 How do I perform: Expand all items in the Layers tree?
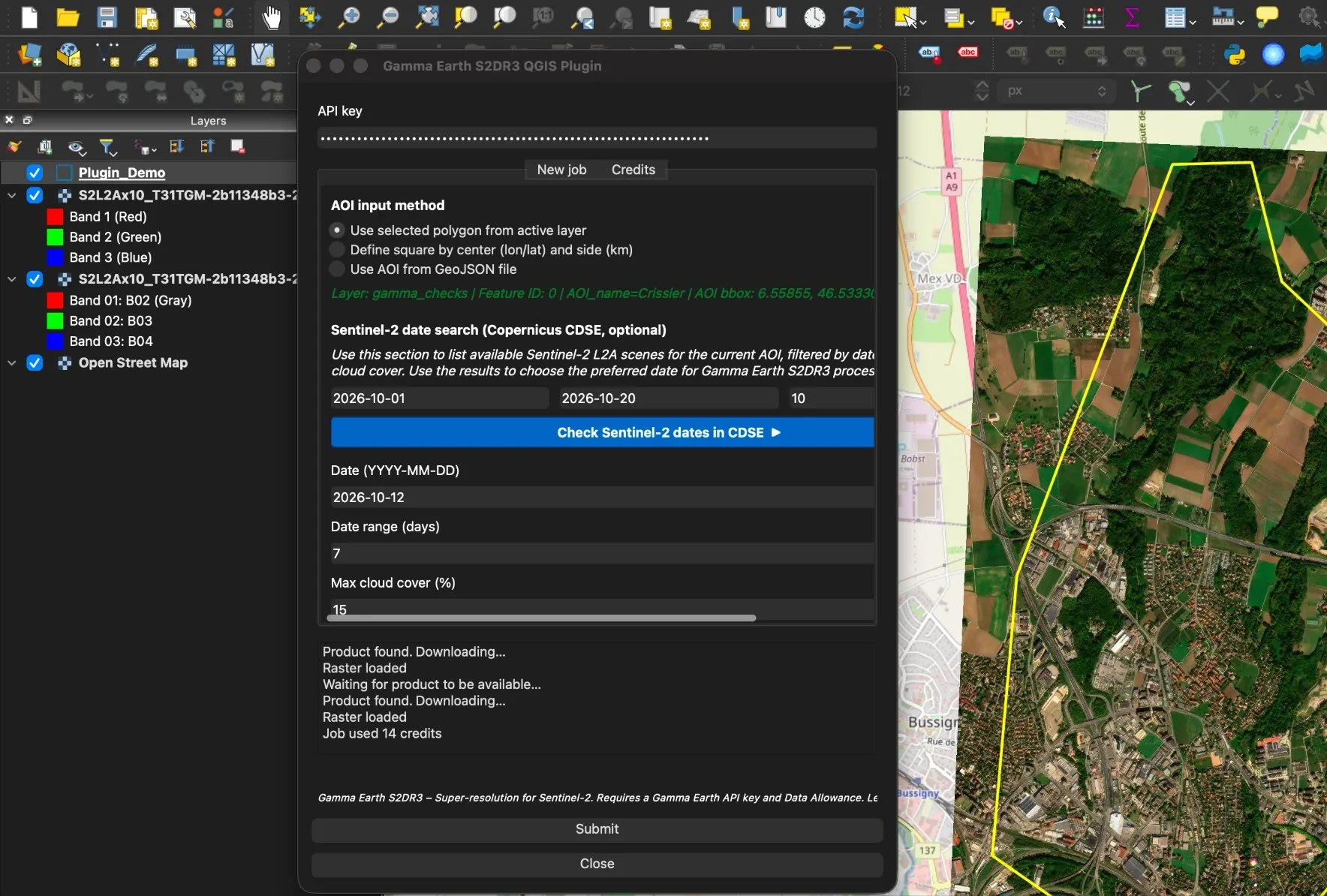[176, 146]
